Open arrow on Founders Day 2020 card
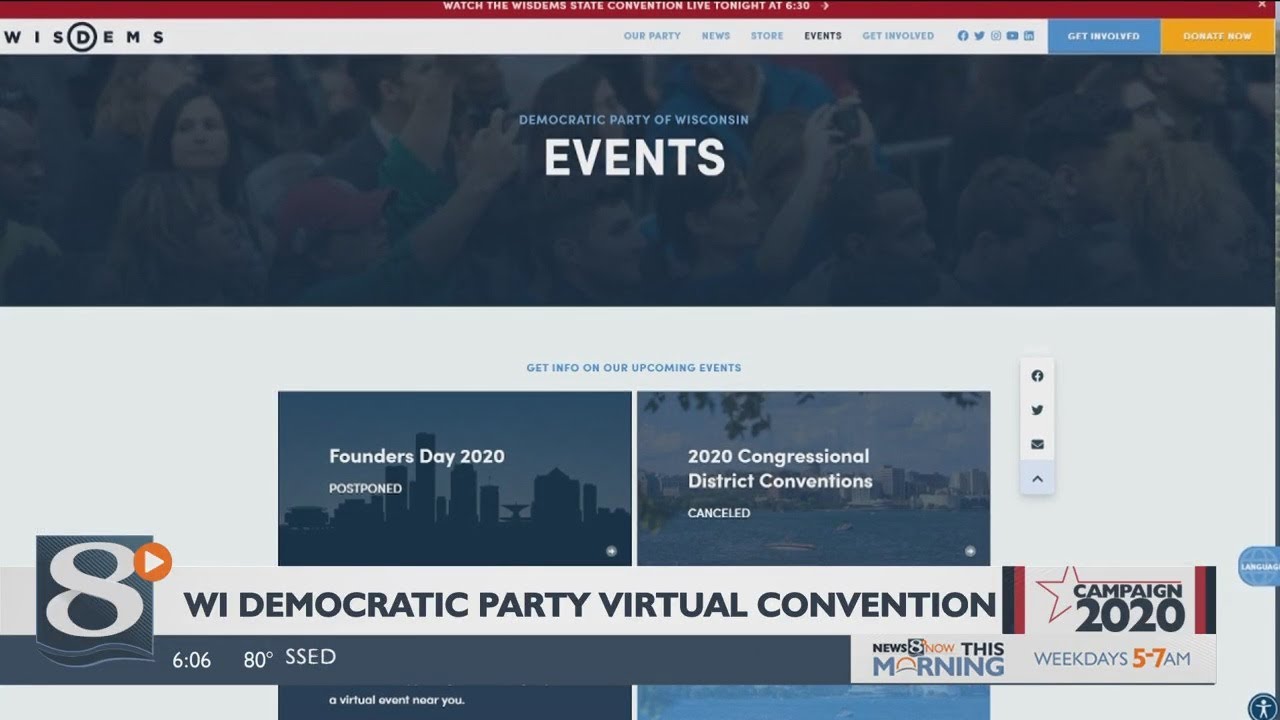 [x=611, y=551]
